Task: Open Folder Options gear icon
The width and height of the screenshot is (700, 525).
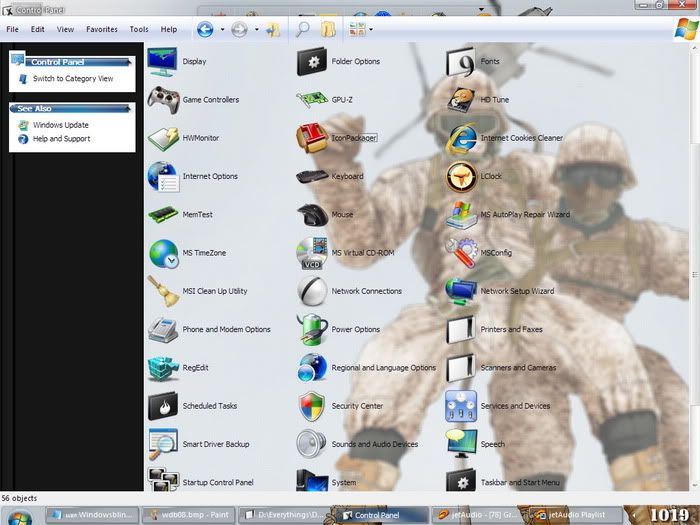Action: point(312,62)
